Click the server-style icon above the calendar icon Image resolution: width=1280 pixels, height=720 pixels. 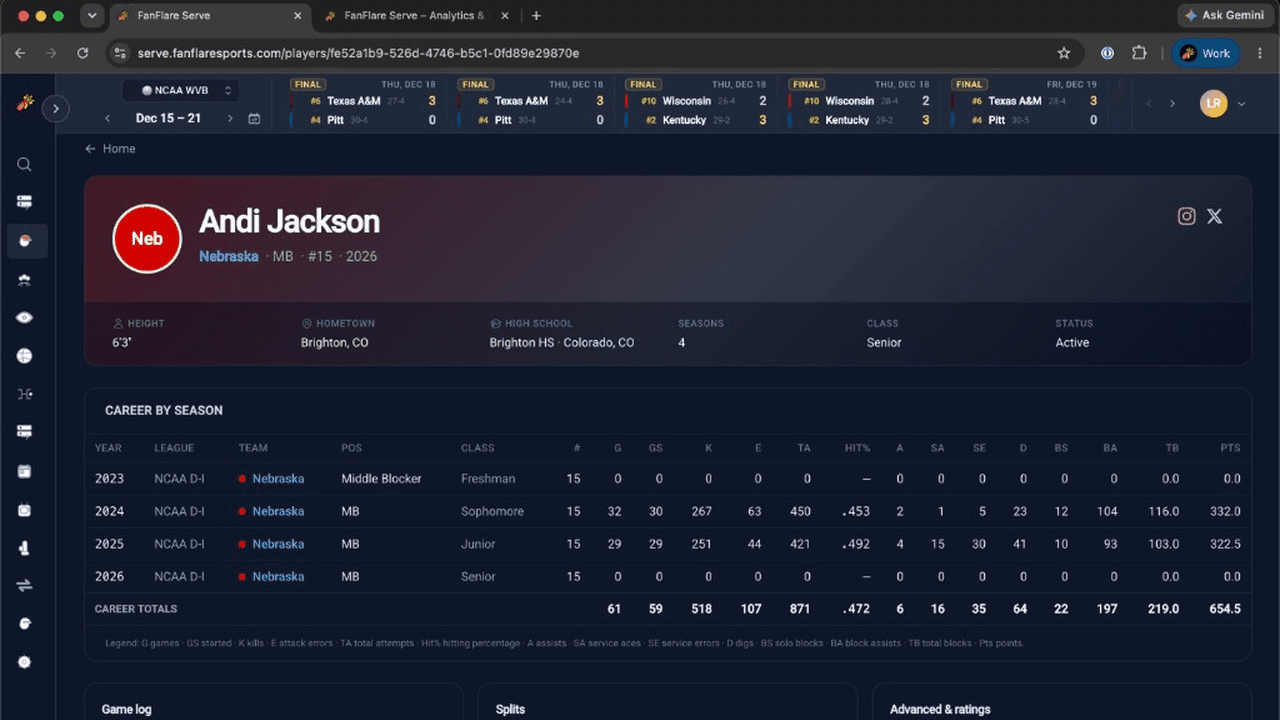25,432
